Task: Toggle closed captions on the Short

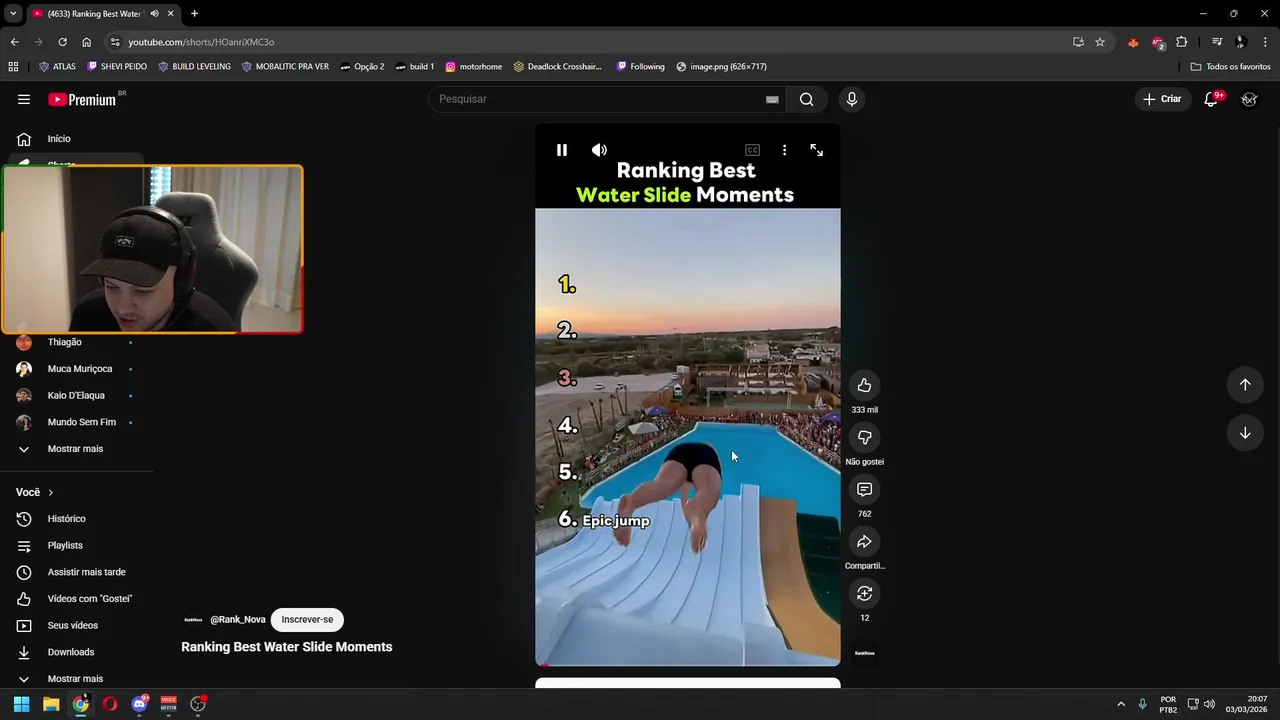Action: [x=752, y=150]
